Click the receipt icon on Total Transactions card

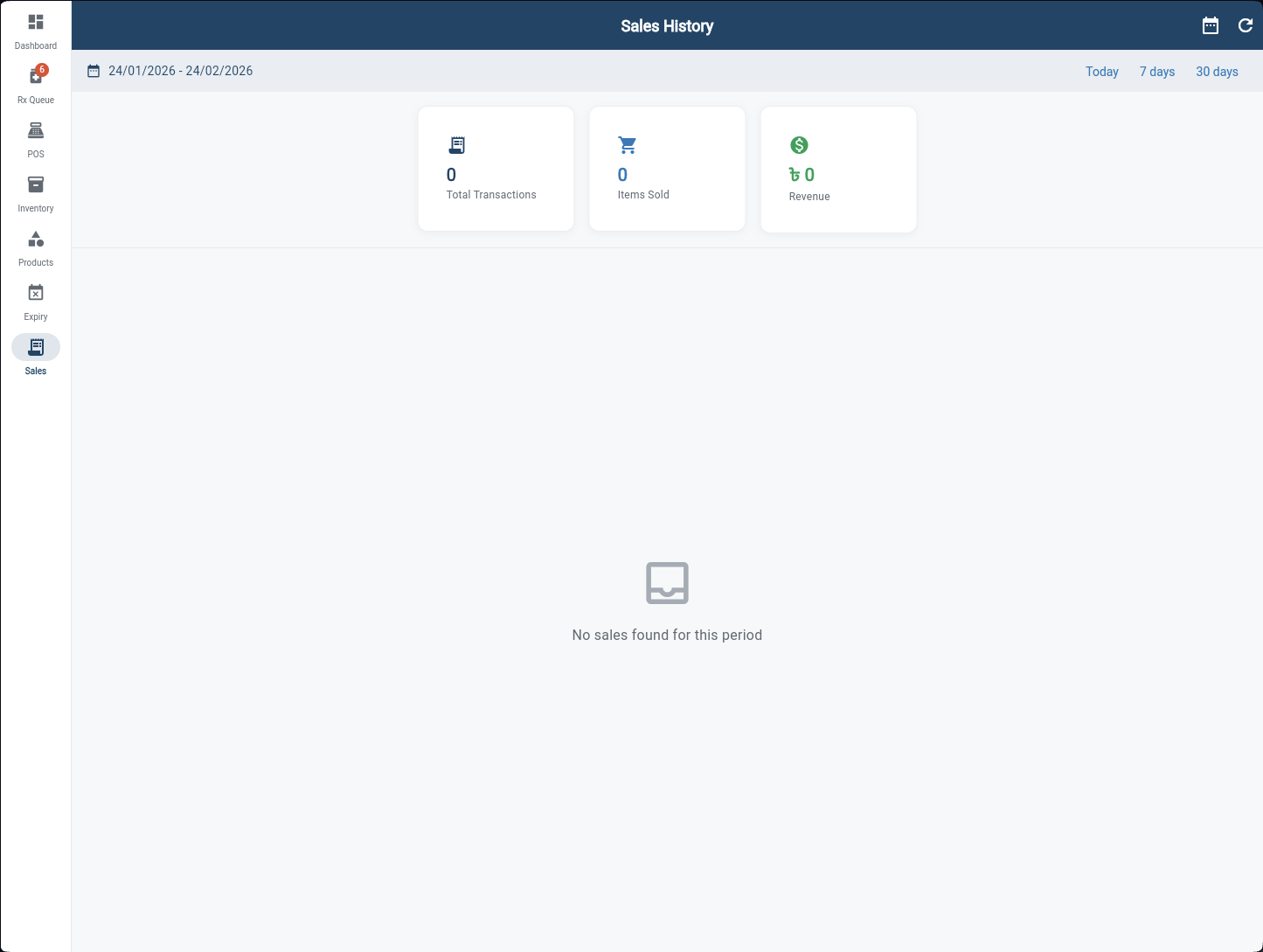(455, 144)
